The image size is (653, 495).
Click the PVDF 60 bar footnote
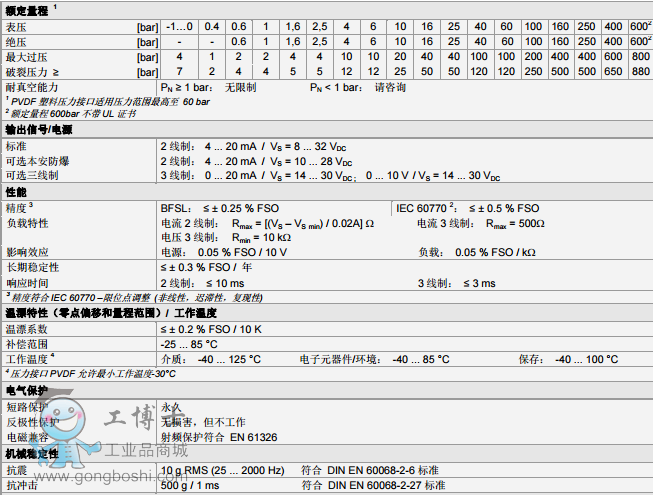108,102
